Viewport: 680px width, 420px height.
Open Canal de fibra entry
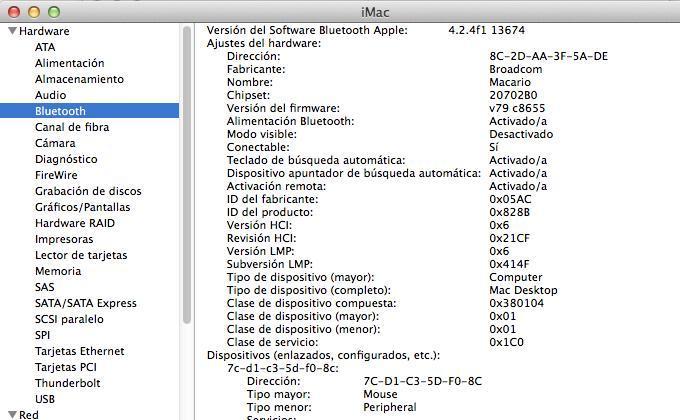coord(72,127)
